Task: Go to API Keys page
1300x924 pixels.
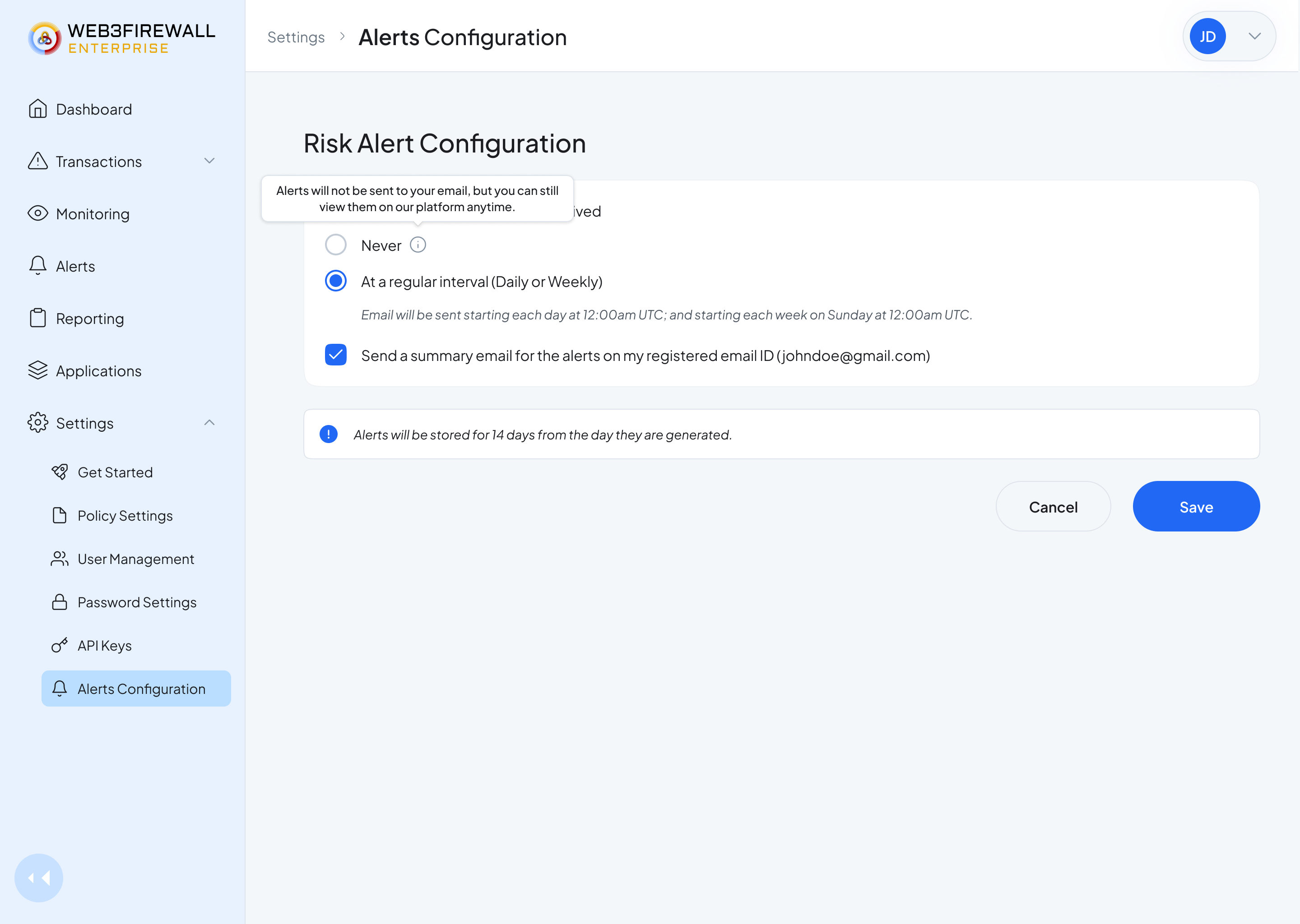Action: click(105, 645)
